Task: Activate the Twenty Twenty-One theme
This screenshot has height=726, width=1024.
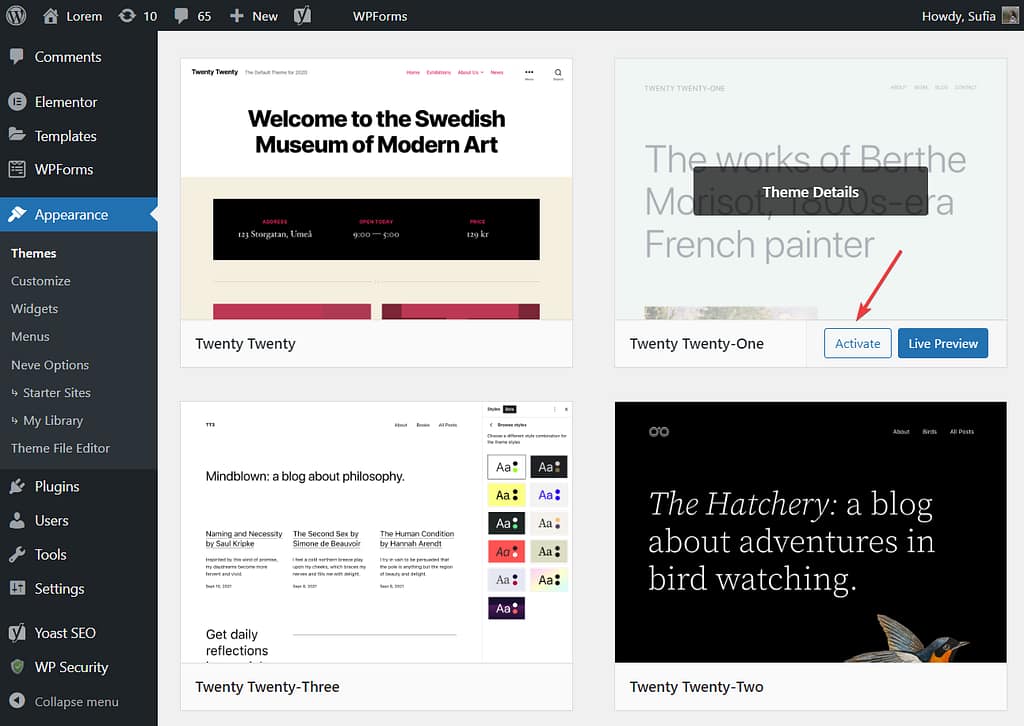Action: coord(857,343)
